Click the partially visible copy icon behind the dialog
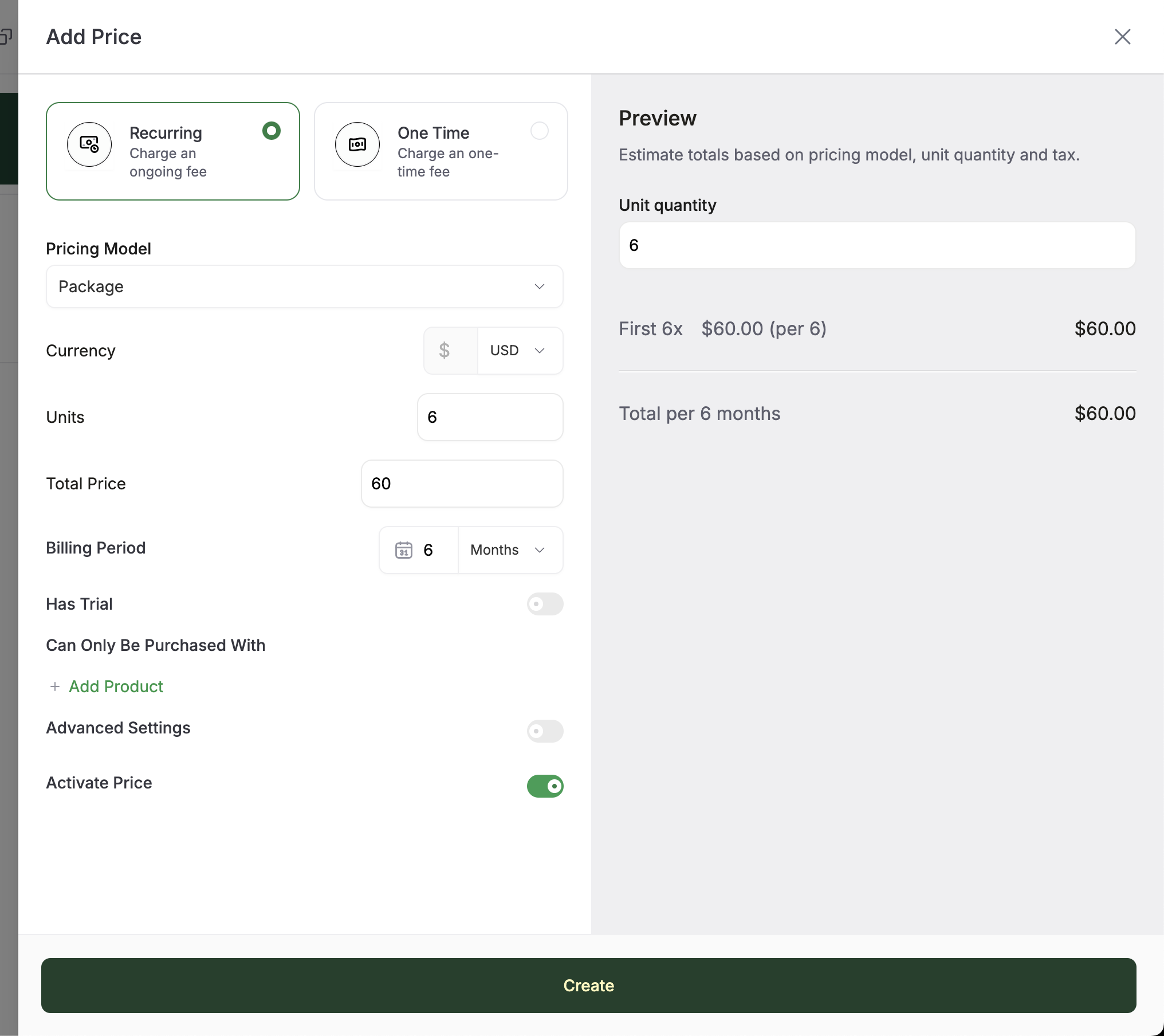The height and width of the screenshot is (1036, 1164). click(x=6, y=37)
